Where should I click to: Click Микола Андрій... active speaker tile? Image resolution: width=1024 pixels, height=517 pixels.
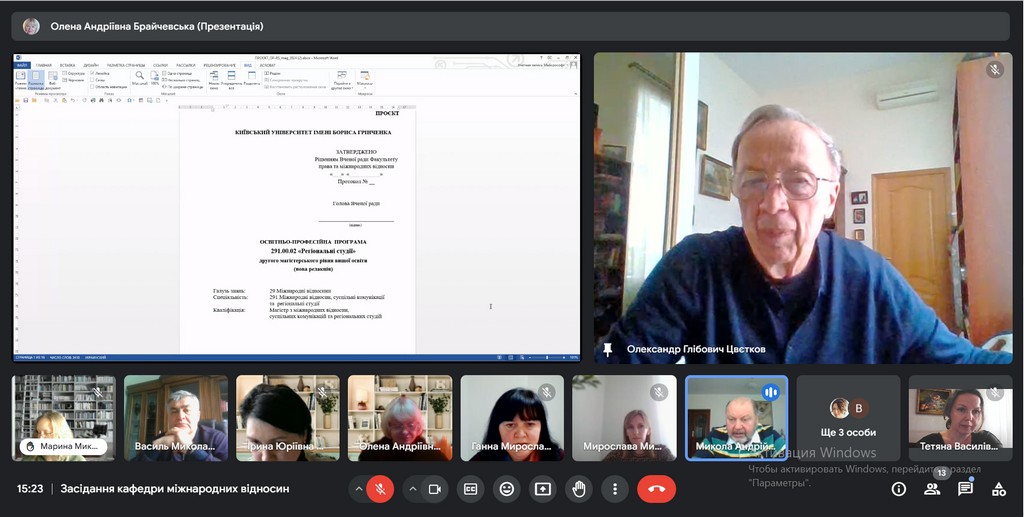click(736, 418)
